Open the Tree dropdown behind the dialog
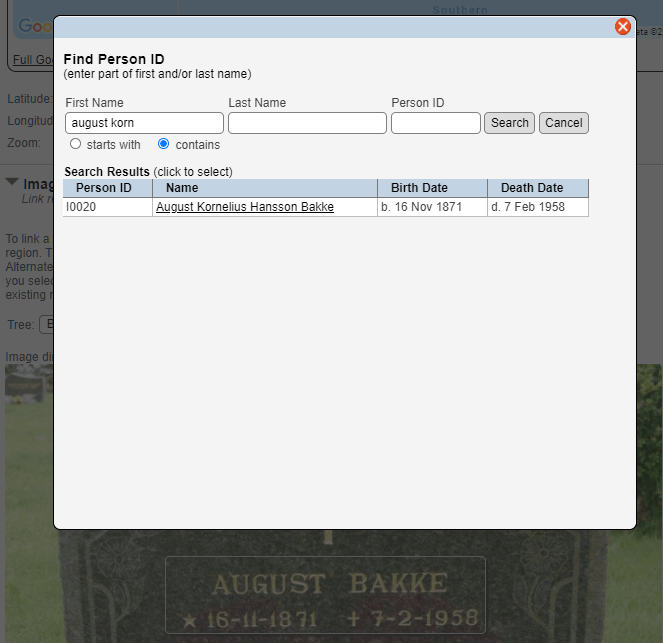 pos(46,325)
